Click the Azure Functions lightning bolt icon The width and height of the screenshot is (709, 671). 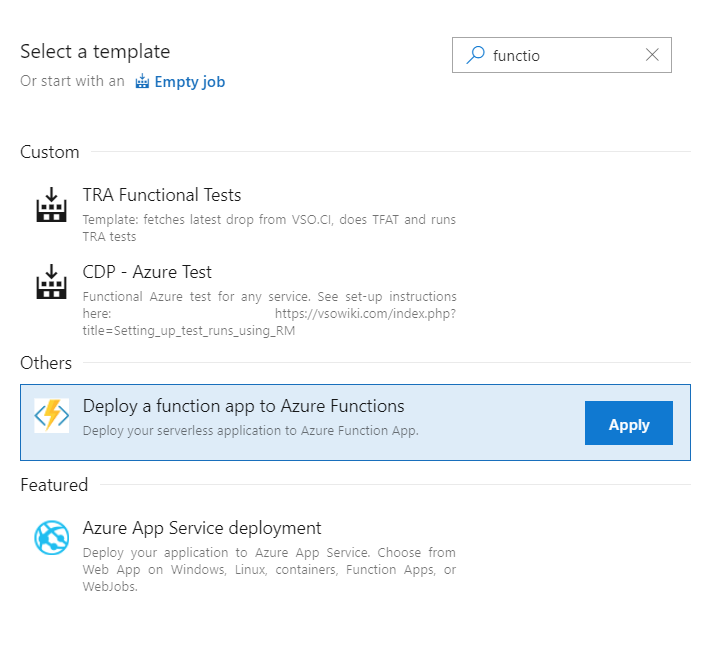(x=52, y=415)
